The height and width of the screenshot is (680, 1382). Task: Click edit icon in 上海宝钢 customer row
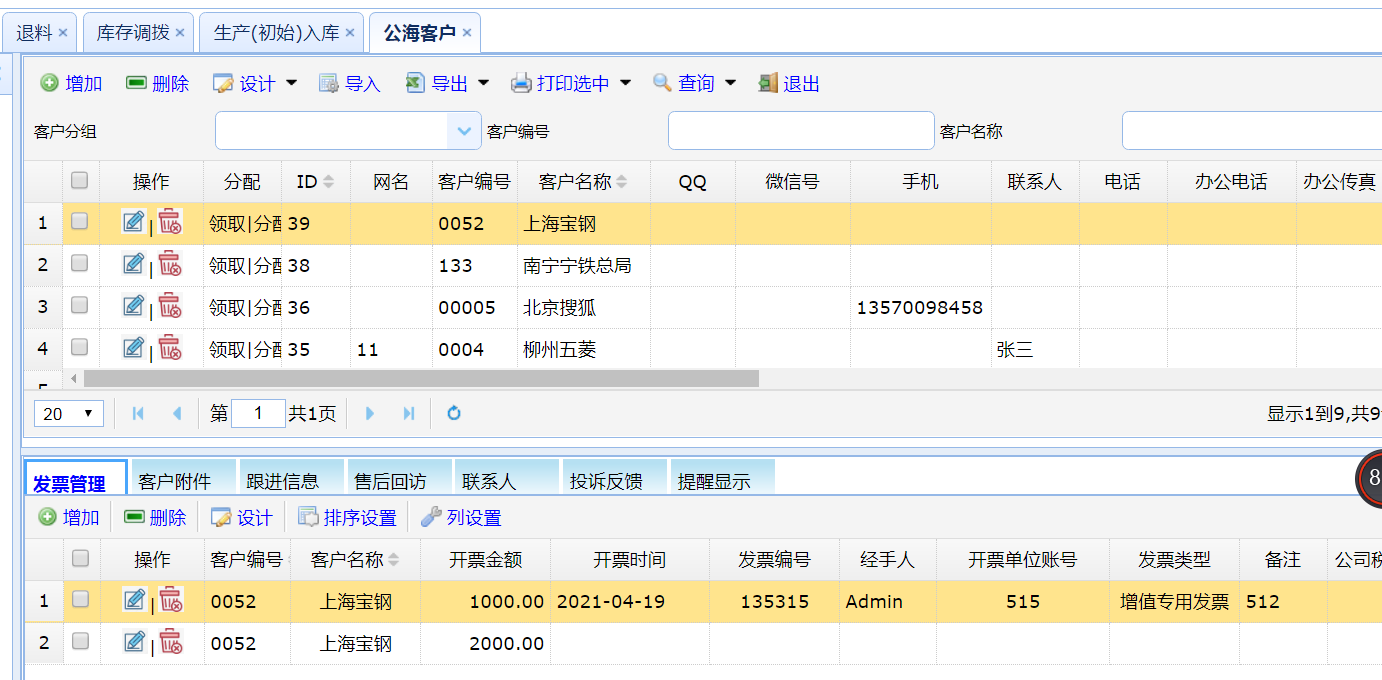tap(133, 221)
